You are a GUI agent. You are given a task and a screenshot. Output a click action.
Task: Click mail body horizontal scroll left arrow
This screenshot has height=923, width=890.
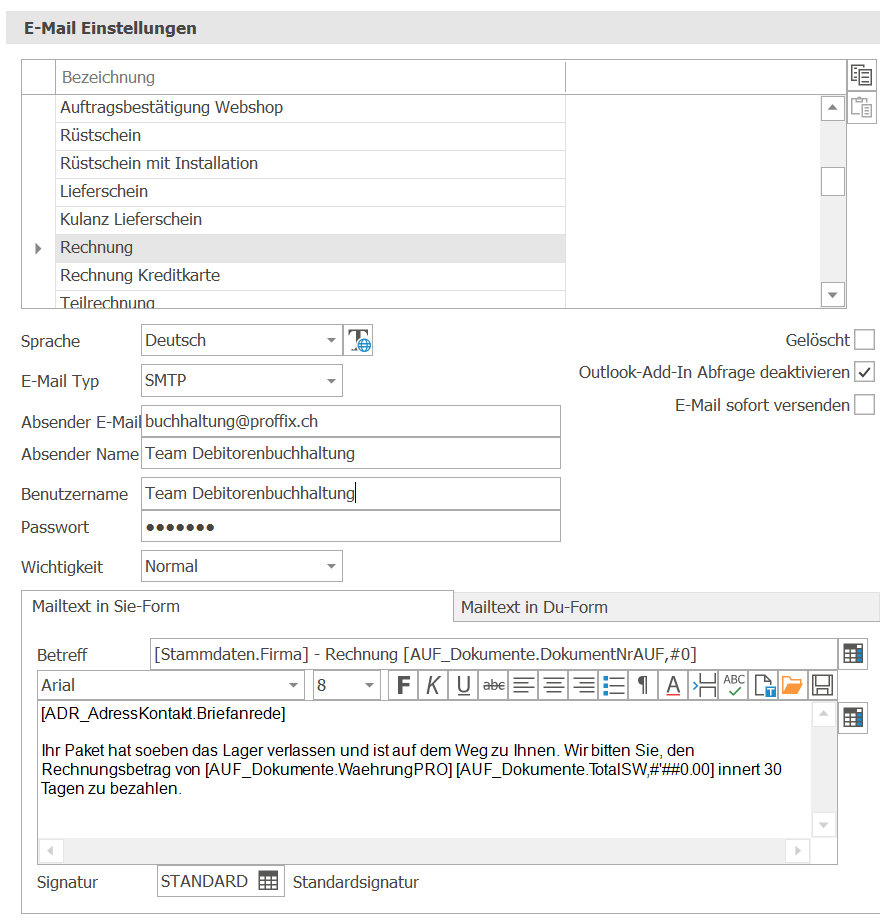[51, 851]
